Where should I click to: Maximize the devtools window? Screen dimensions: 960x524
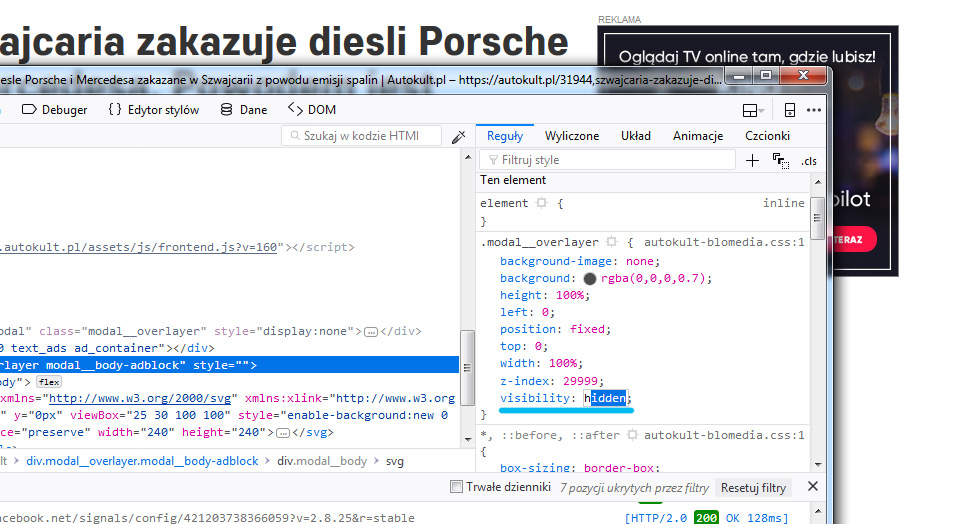point(766,76)
